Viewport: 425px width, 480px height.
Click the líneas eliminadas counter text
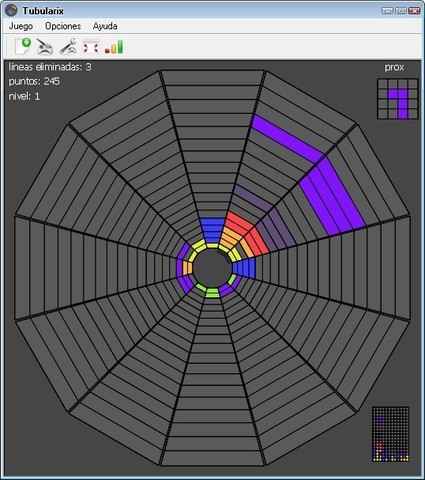tap(50, 67)
